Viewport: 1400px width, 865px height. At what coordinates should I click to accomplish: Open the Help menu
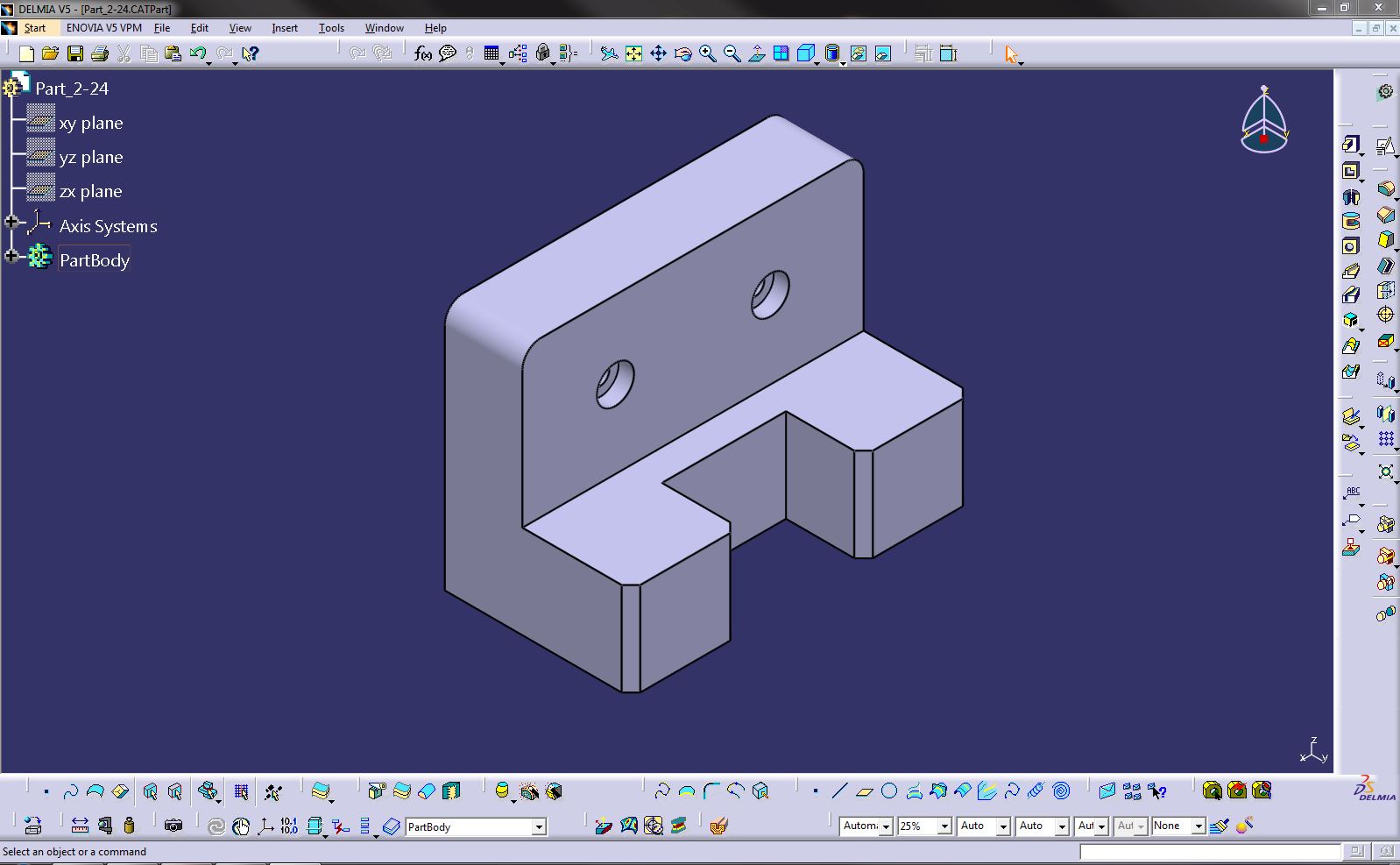[435, 28]
